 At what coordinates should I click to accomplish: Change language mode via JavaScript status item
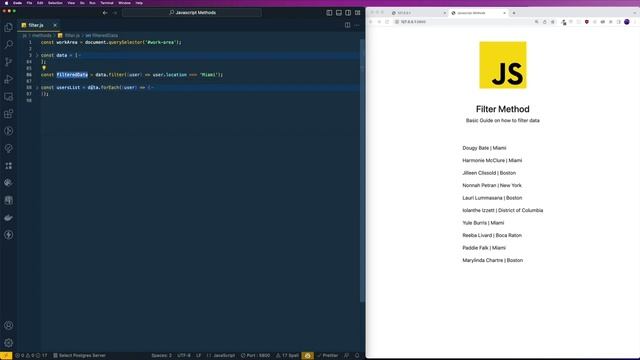click(221, 356)
